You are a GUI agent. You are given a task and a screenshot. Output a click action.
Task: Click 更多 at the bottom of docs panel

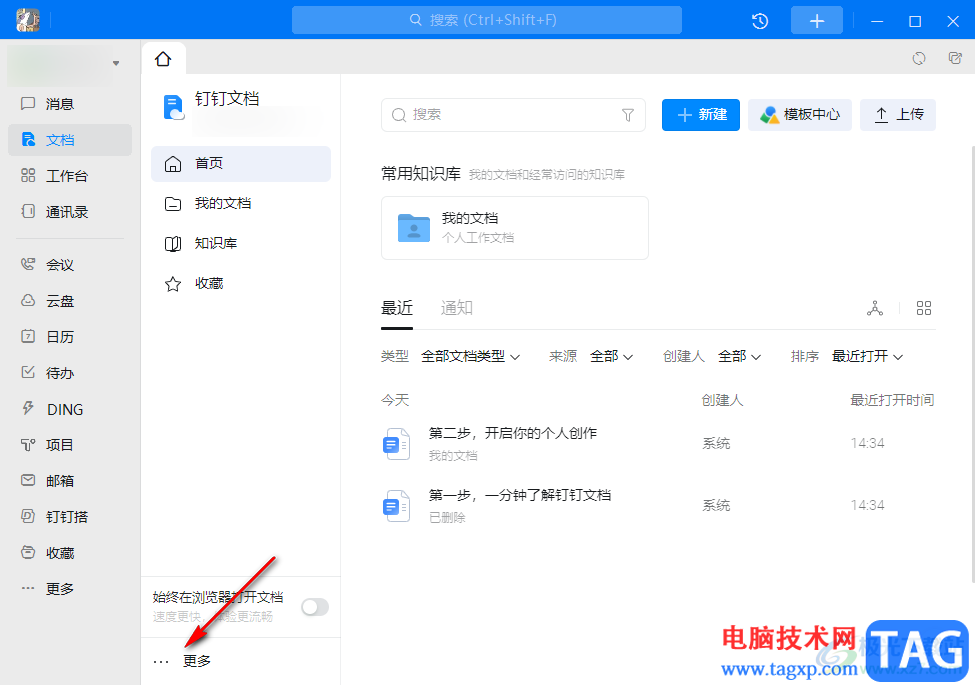(x=182, y=661)
